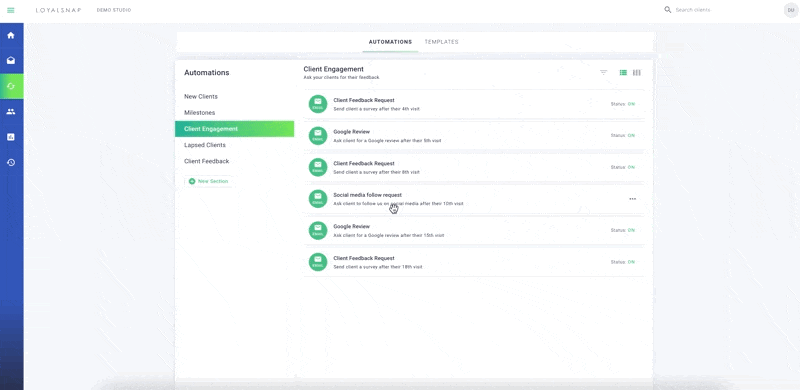The image size is (800, 390).
Task: Open 'Send client a survey after their 8th visit'
Action: (376, 173)
